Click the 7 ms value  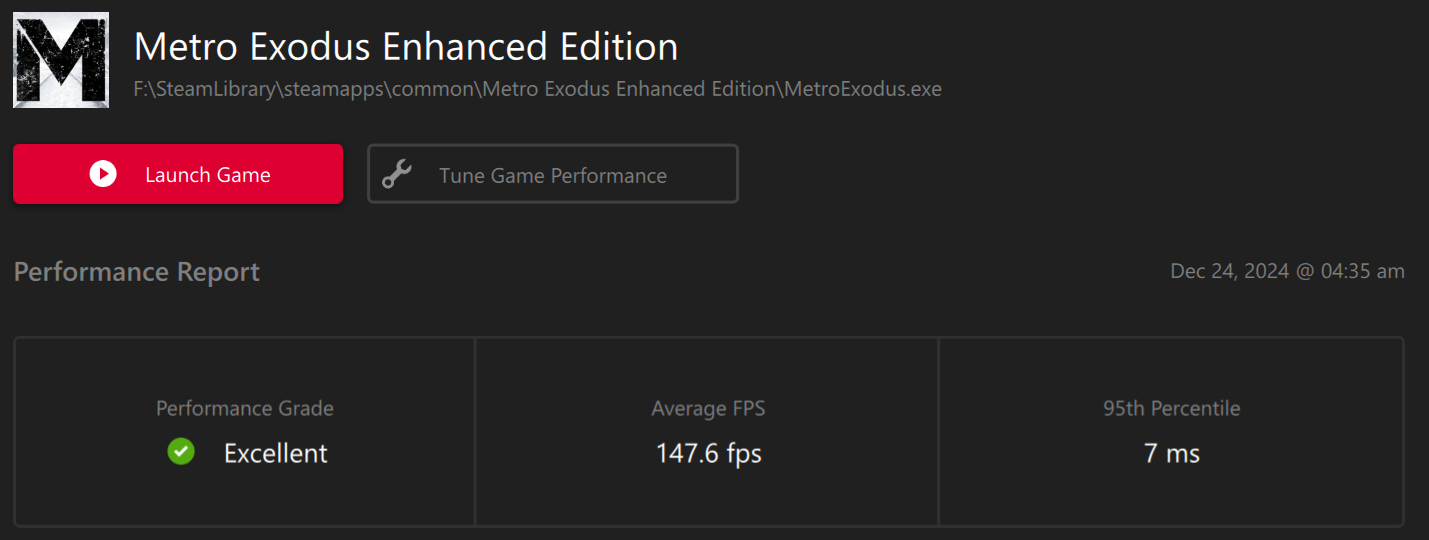1171,453
